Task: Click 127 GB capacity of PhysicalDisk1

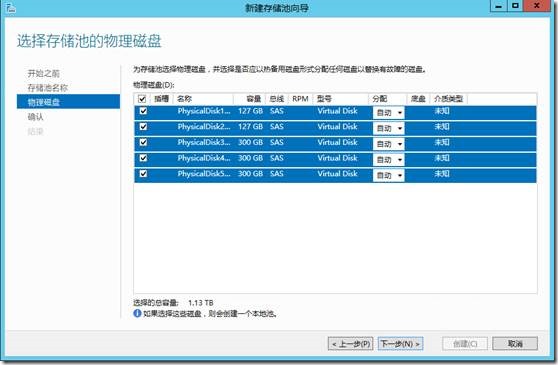Action: point(251,111)
